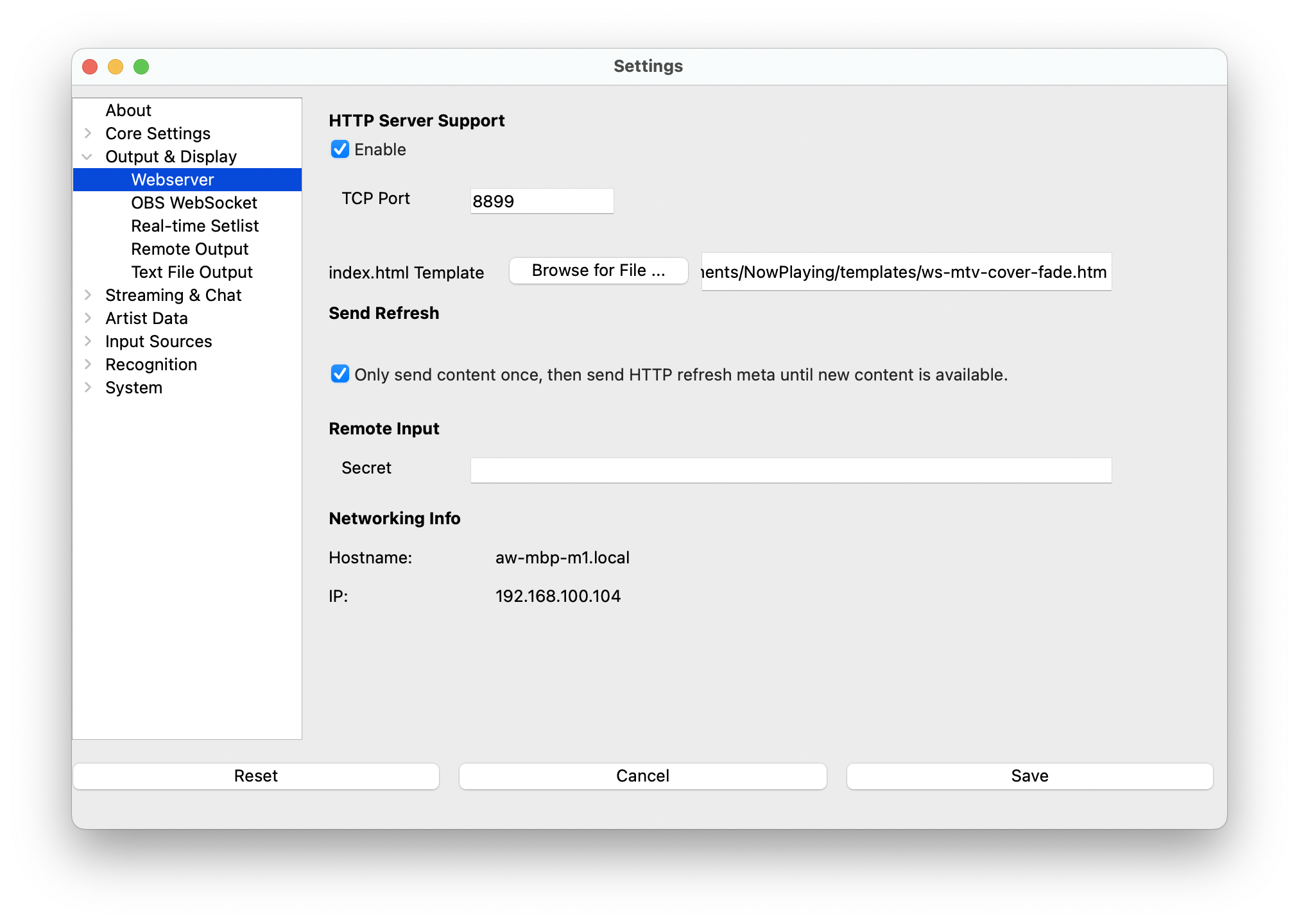The height and width of the screenshot is (924, 1299).
Task: Click the Reset button
Action: [255, 776]
